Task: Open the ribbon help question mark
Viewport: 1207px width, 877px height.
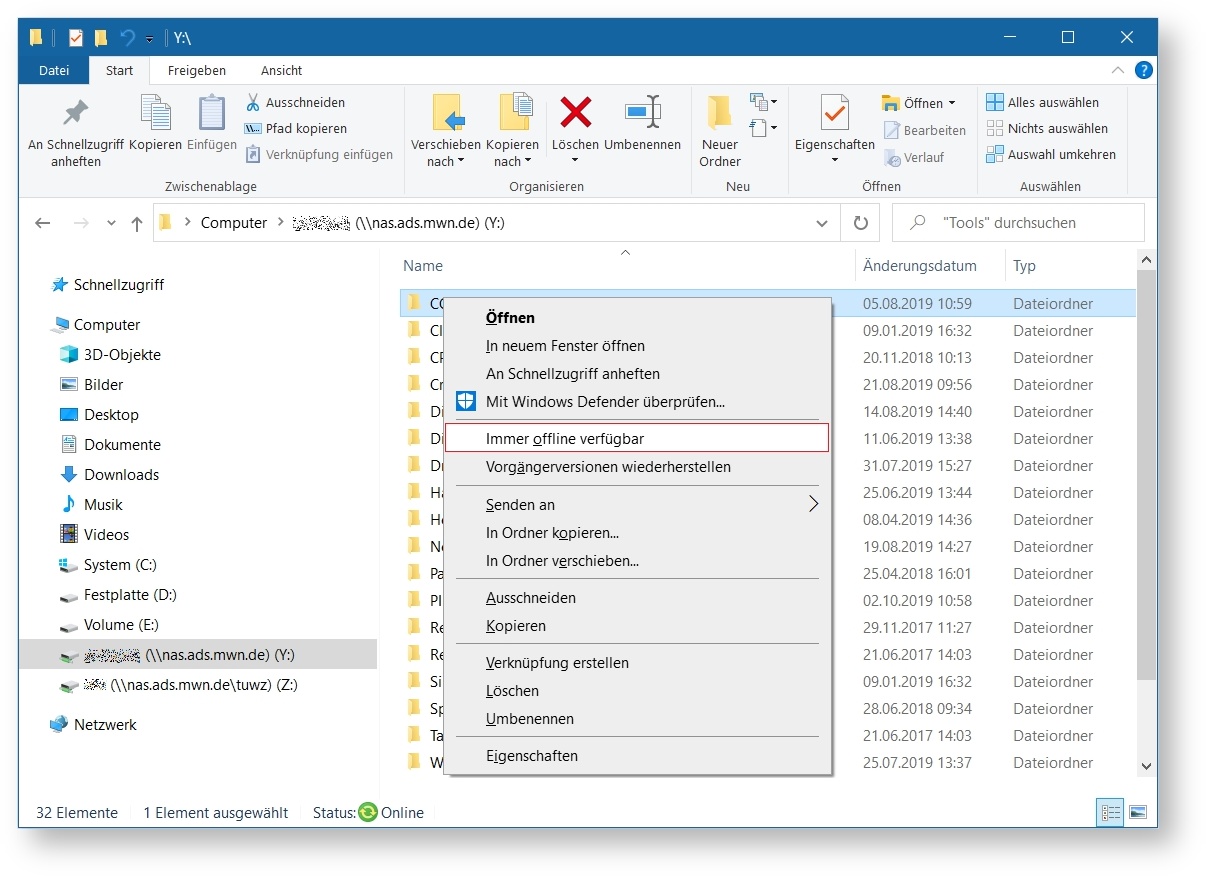Action: [x=1144, y=70]
